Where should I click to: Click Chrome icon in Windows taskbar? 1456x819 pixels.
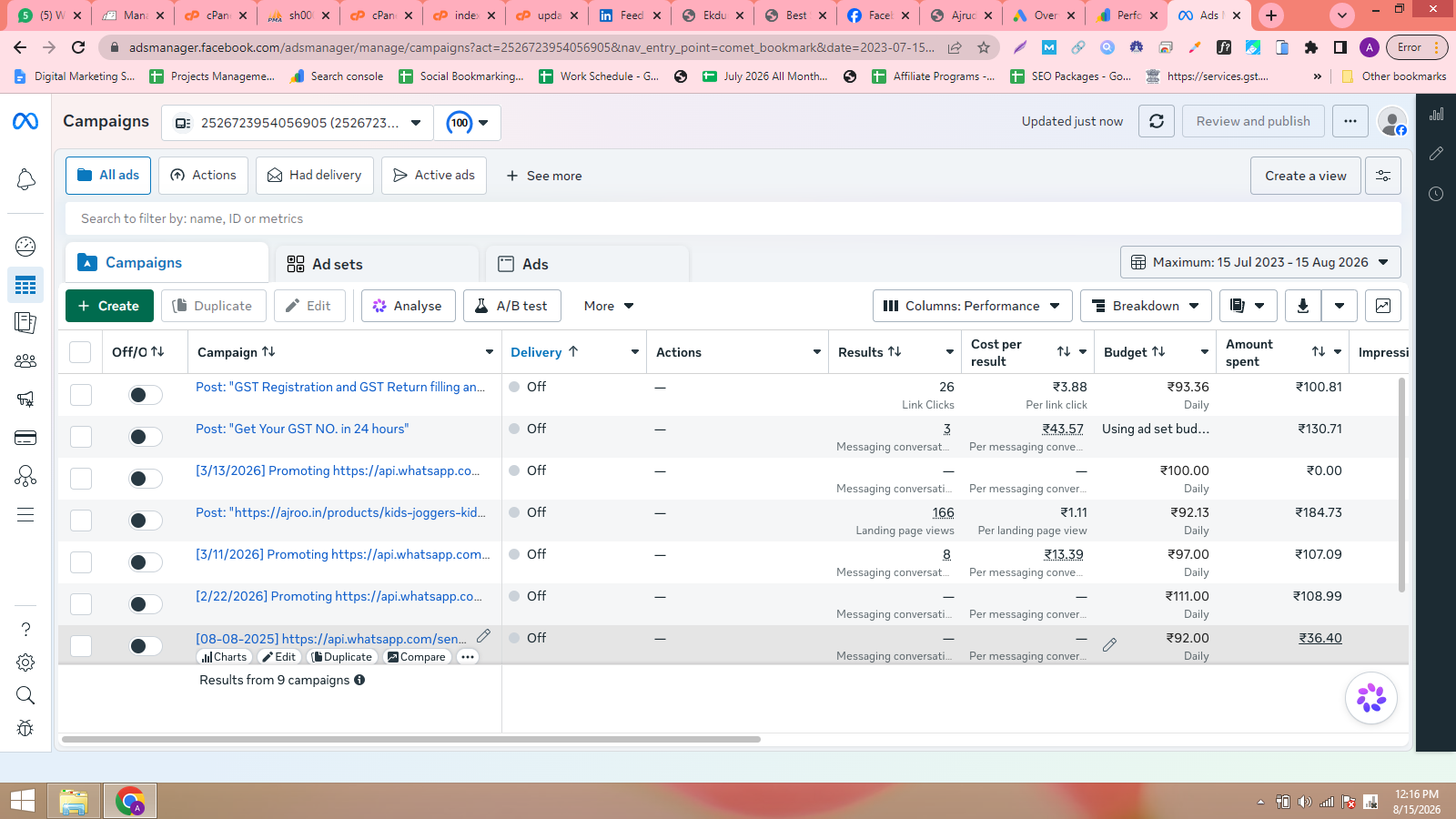tap(130, 802)
